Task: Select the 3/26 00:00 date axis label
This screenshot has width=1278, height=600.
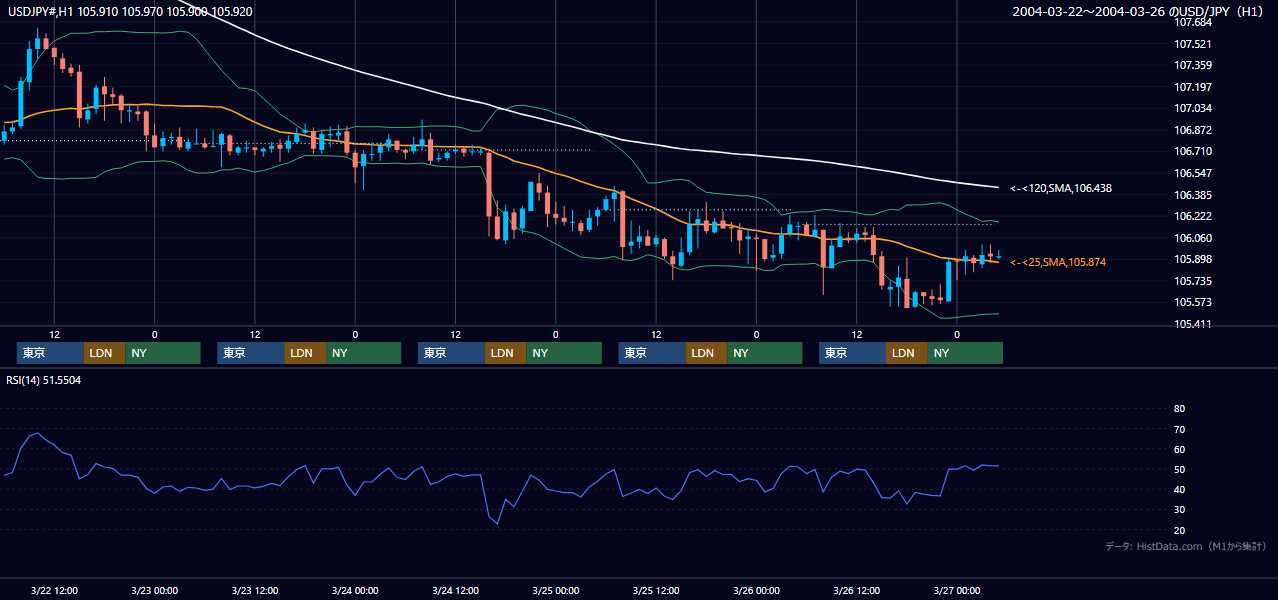Action: pyautogui.click(x=757, y=591)
